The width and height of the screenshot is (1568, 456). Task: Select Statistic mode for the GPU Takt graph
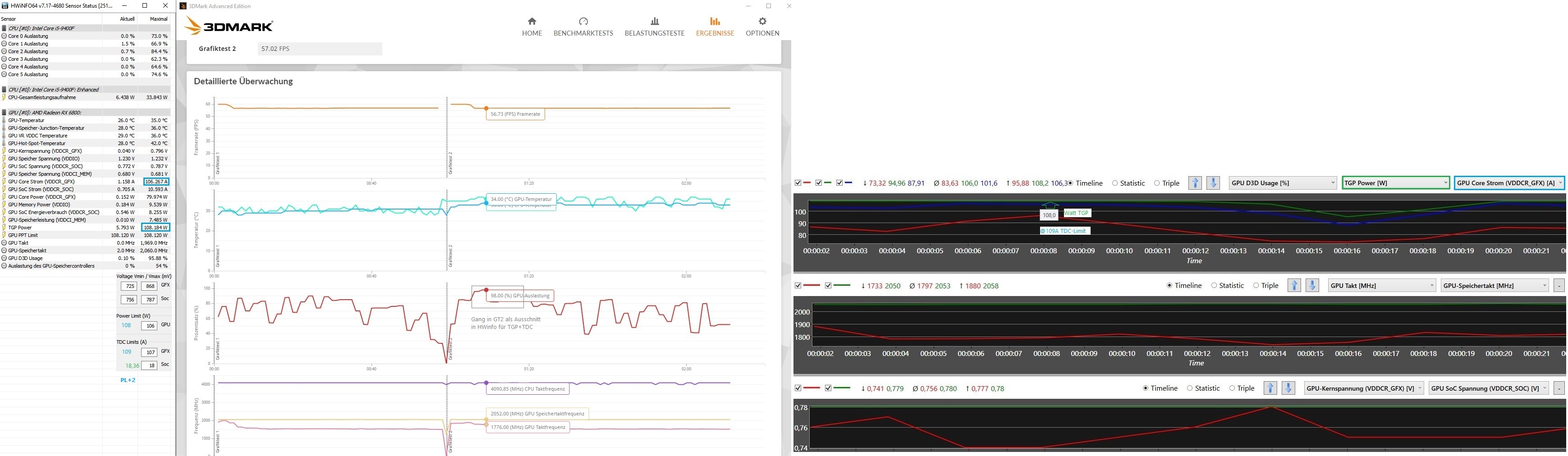click(x=1227, y=286)
